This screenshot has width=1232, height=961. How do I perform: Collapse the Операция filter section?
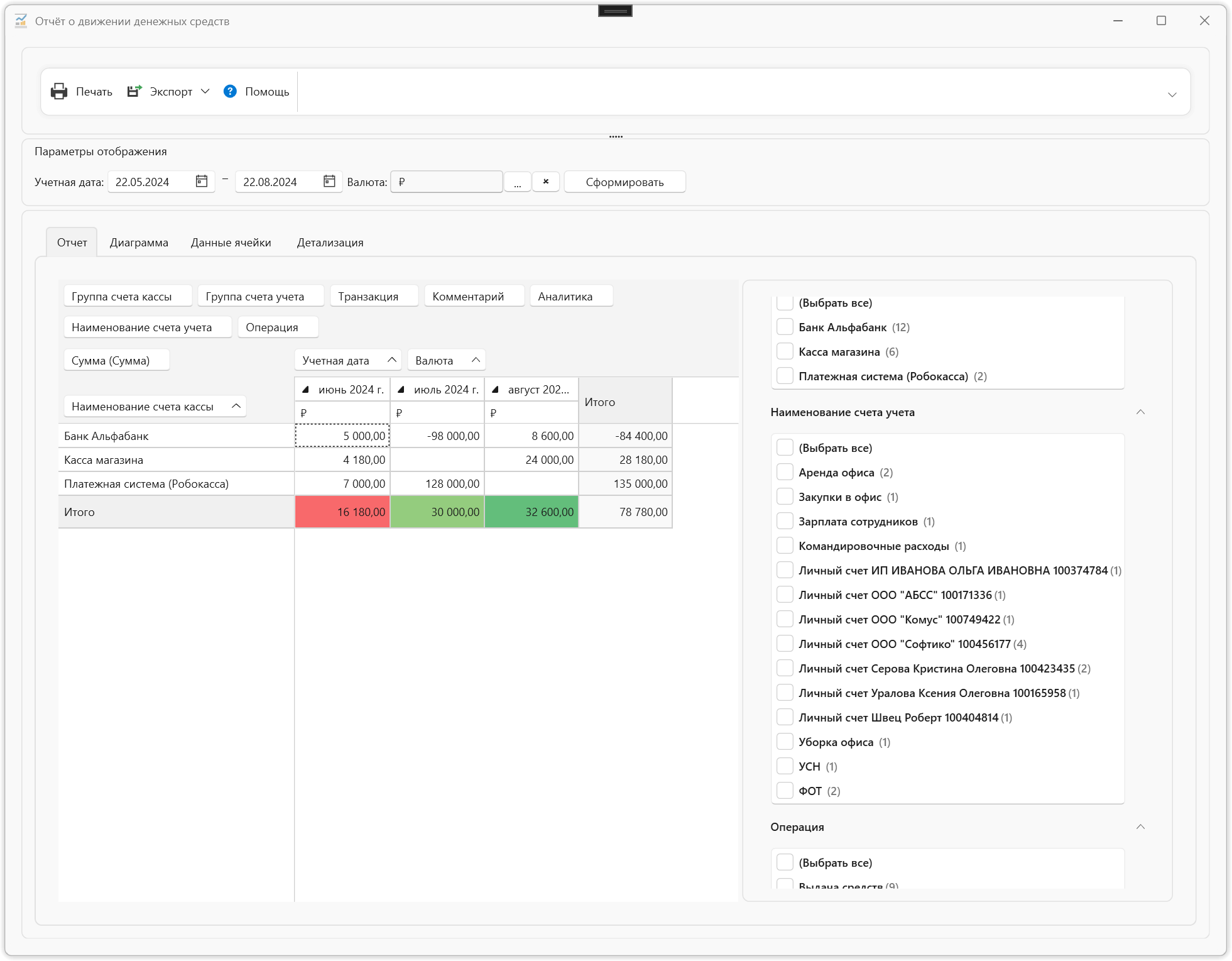tap(1140, 826)
